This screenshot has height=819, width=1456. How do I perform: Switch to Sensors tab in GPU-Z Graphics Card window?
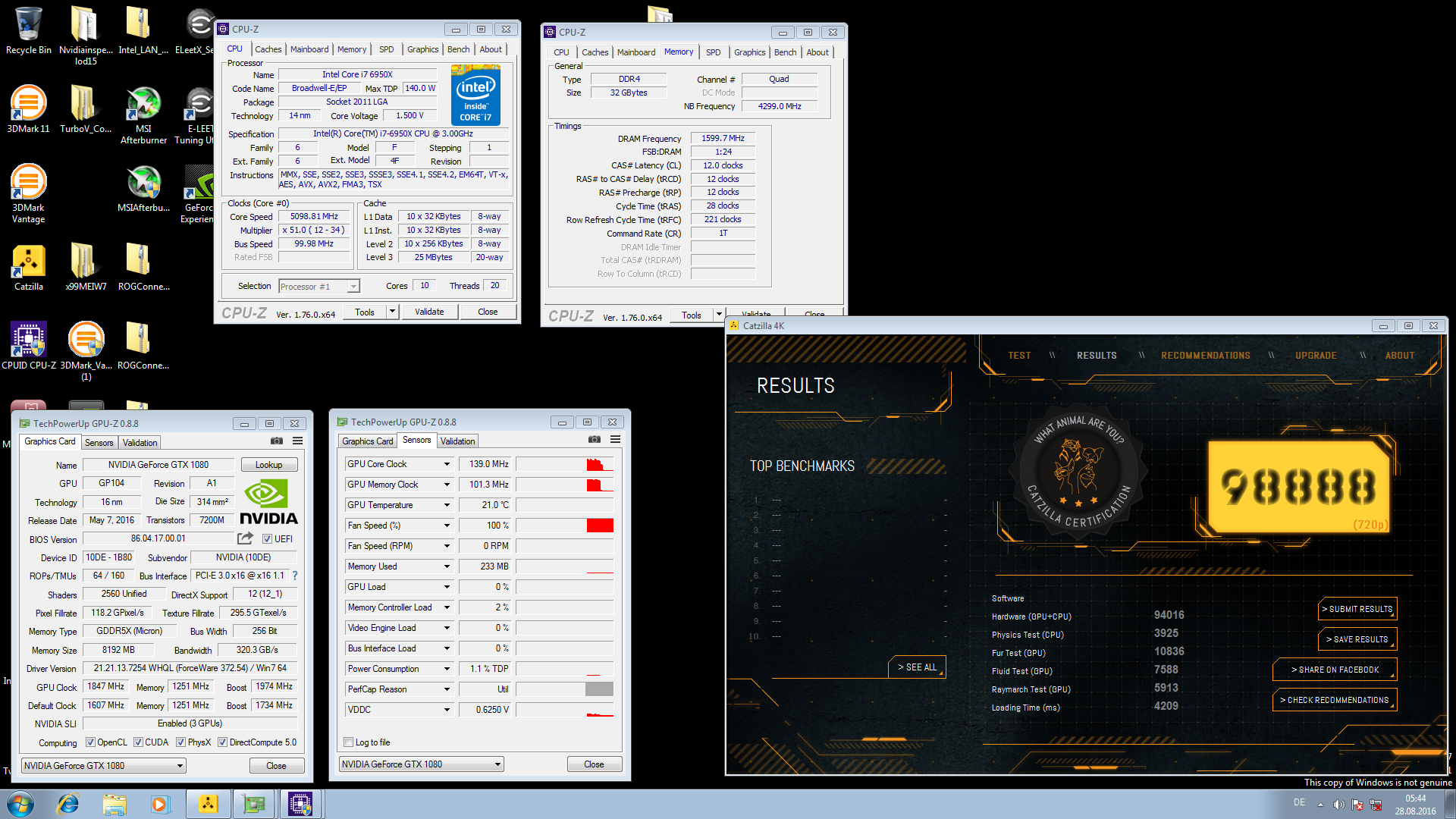[99, 442]
